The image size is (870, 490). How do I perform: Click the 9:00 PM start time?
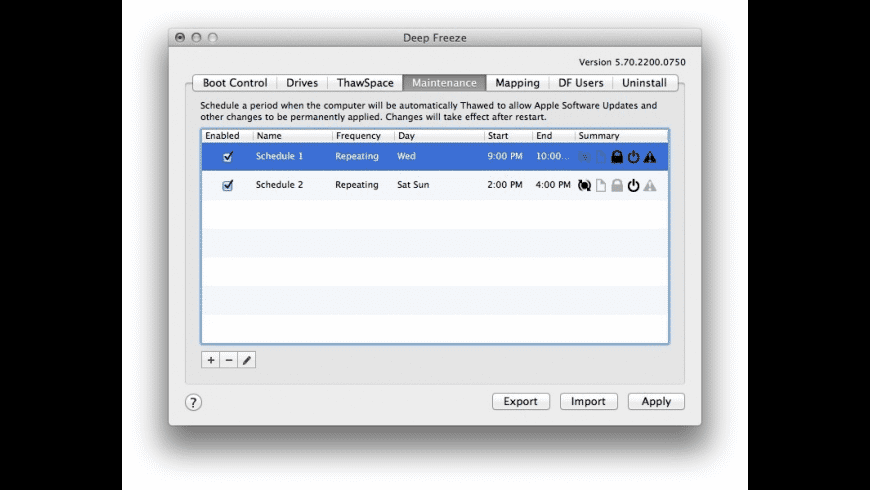tap(505, 156)
